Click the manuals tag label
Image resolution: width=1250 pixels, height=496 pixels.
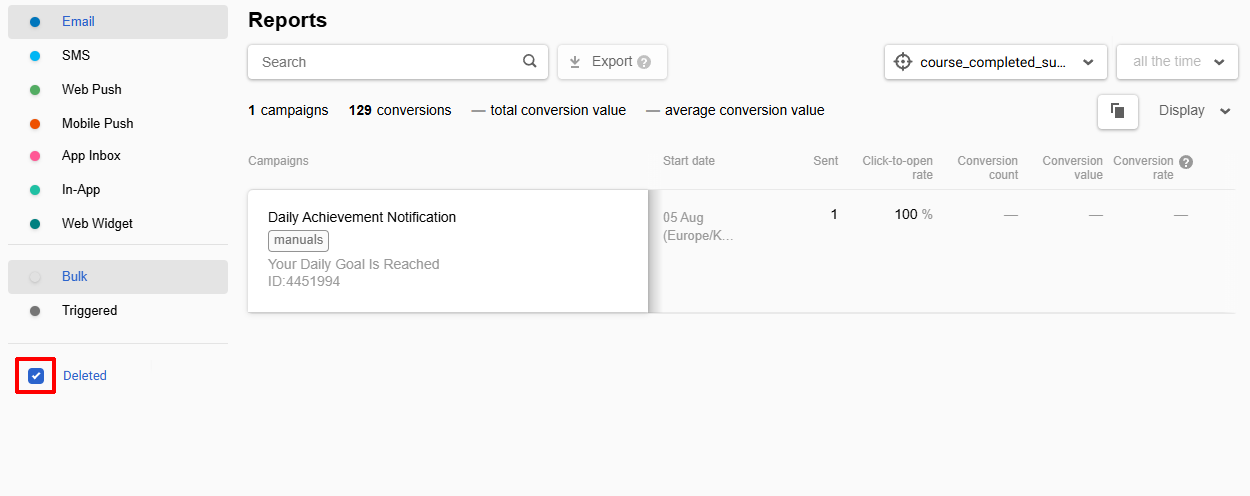298,241
